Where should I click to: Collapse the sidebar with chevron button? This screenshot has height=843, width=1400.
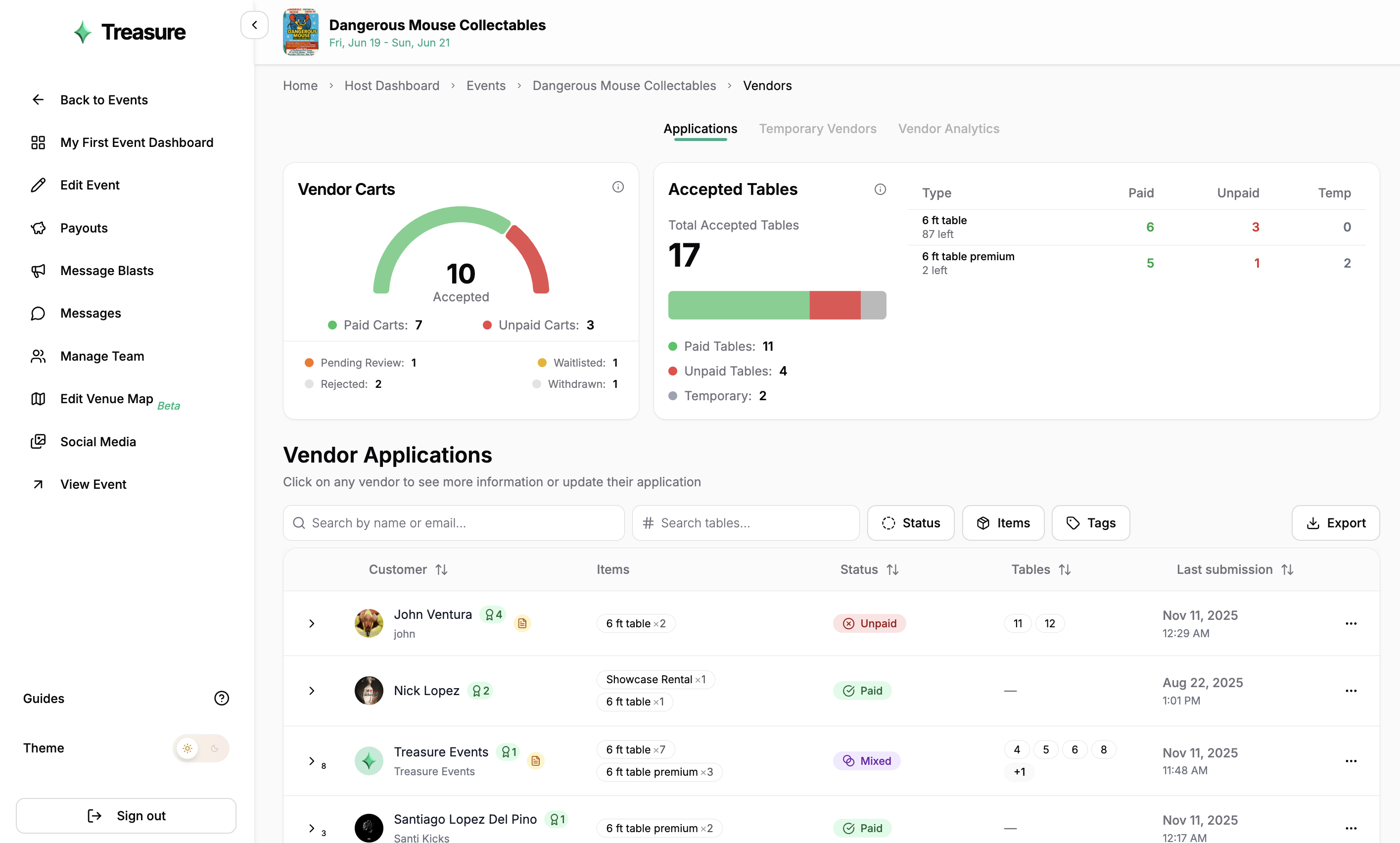coord(254,25)
